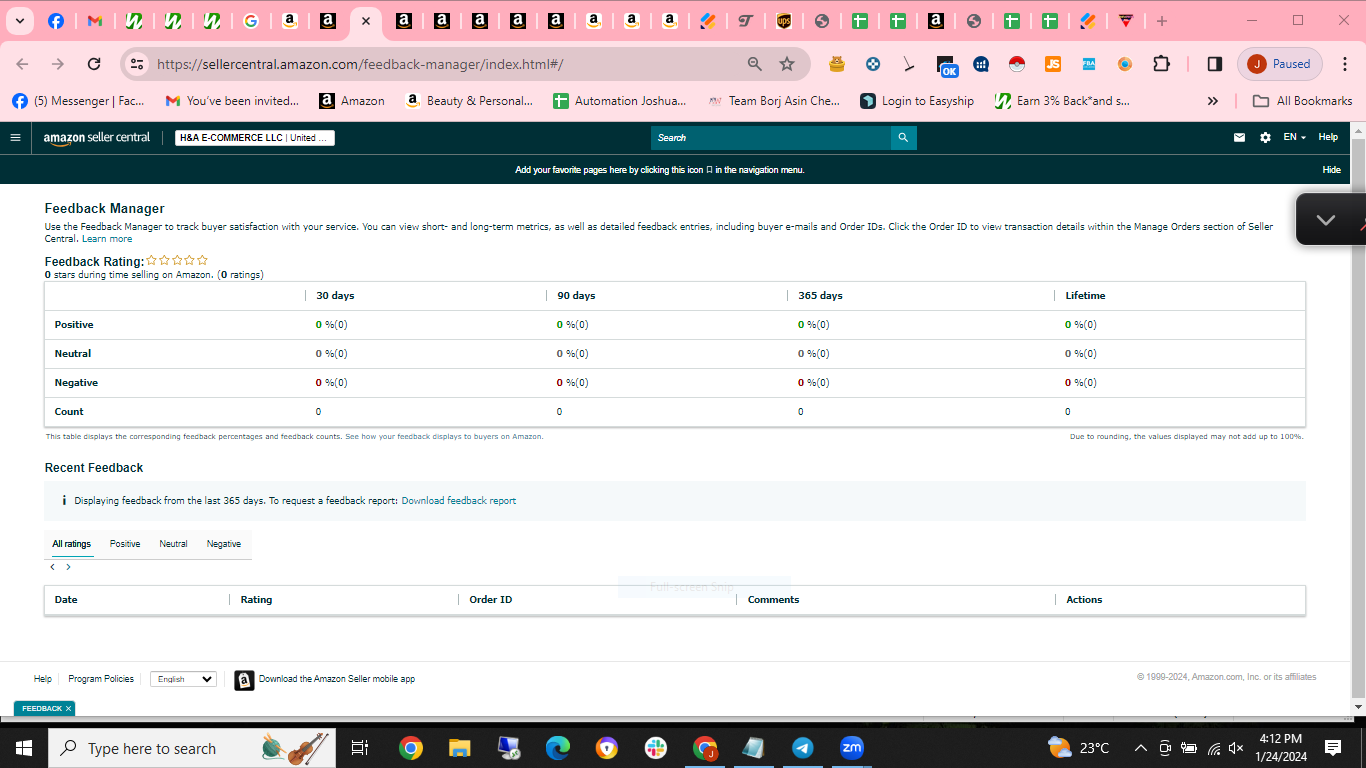
Task: Switch to the Neutral feedback tab
Action: (173, 544)
